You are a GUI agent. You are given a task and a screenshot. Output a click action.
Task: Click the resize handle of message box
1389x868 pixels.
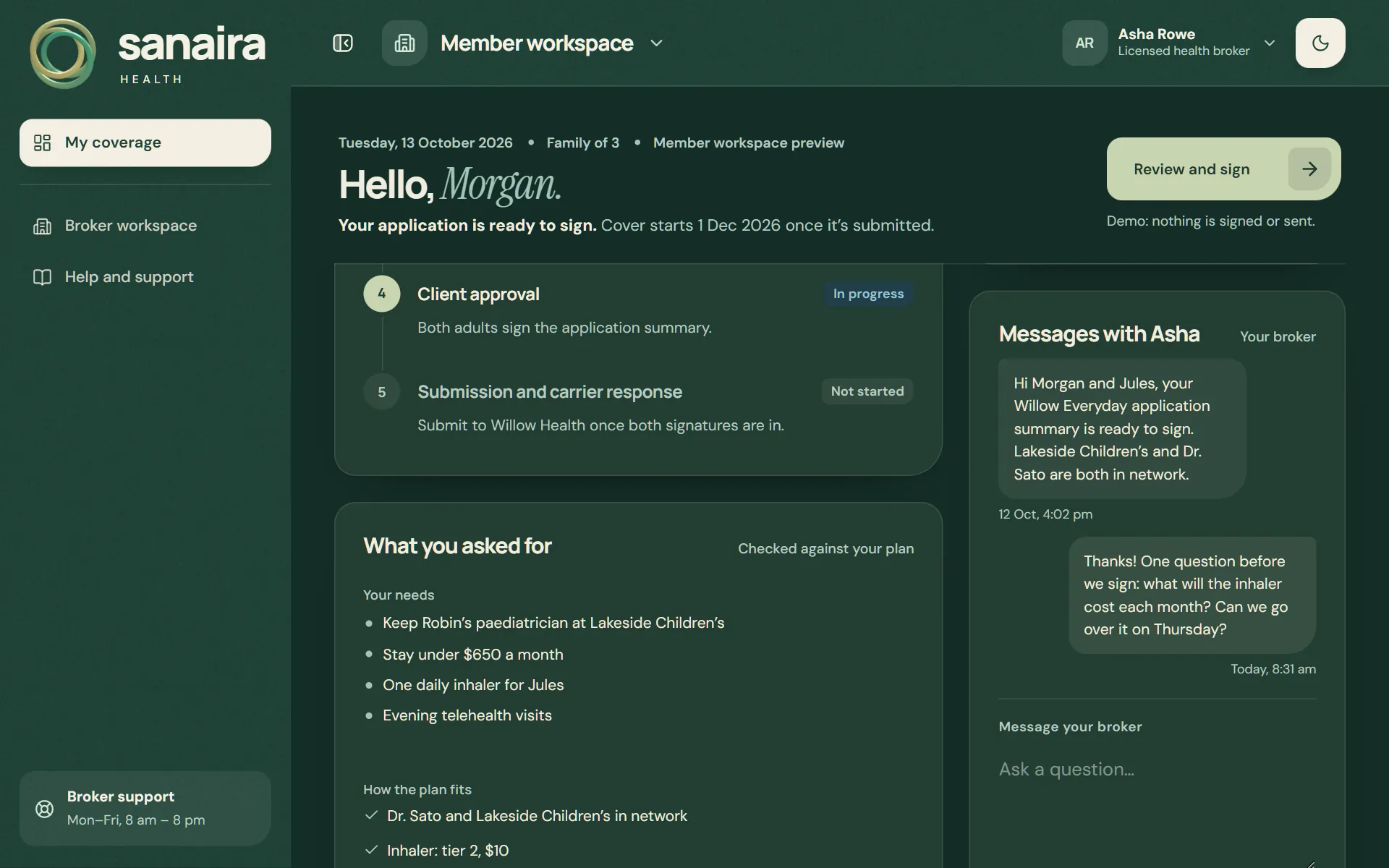coord(1311,863)
